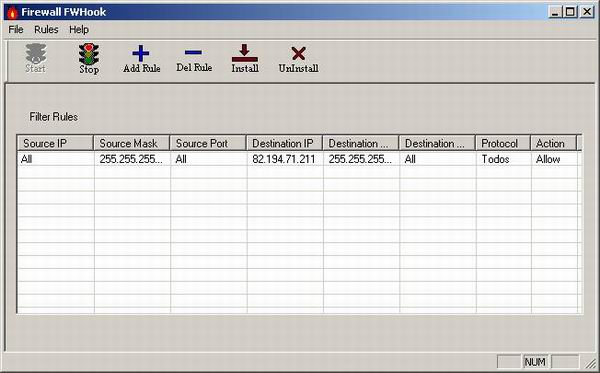Install the filter hook via Install icon

(x=245, y=59)
